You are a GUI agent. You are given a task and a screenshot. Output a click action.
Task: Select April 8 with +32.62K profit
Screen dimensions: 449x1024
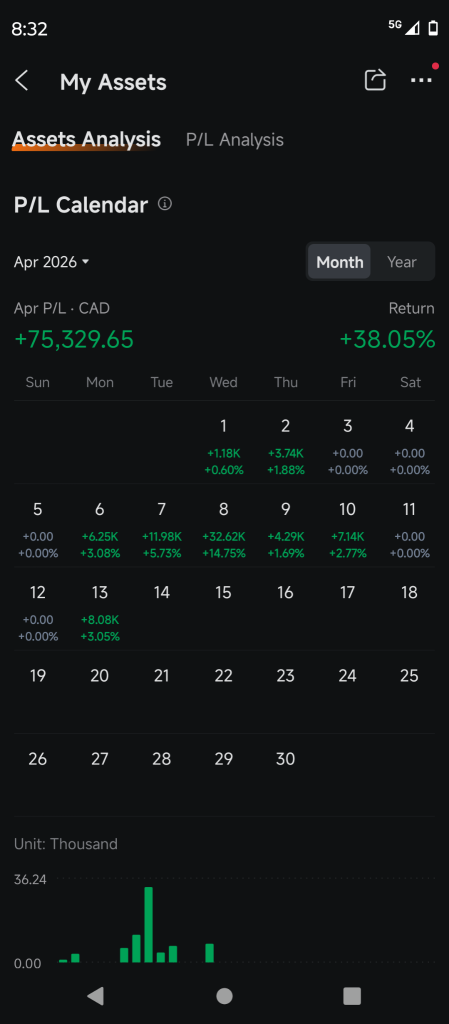click(224, 528)
